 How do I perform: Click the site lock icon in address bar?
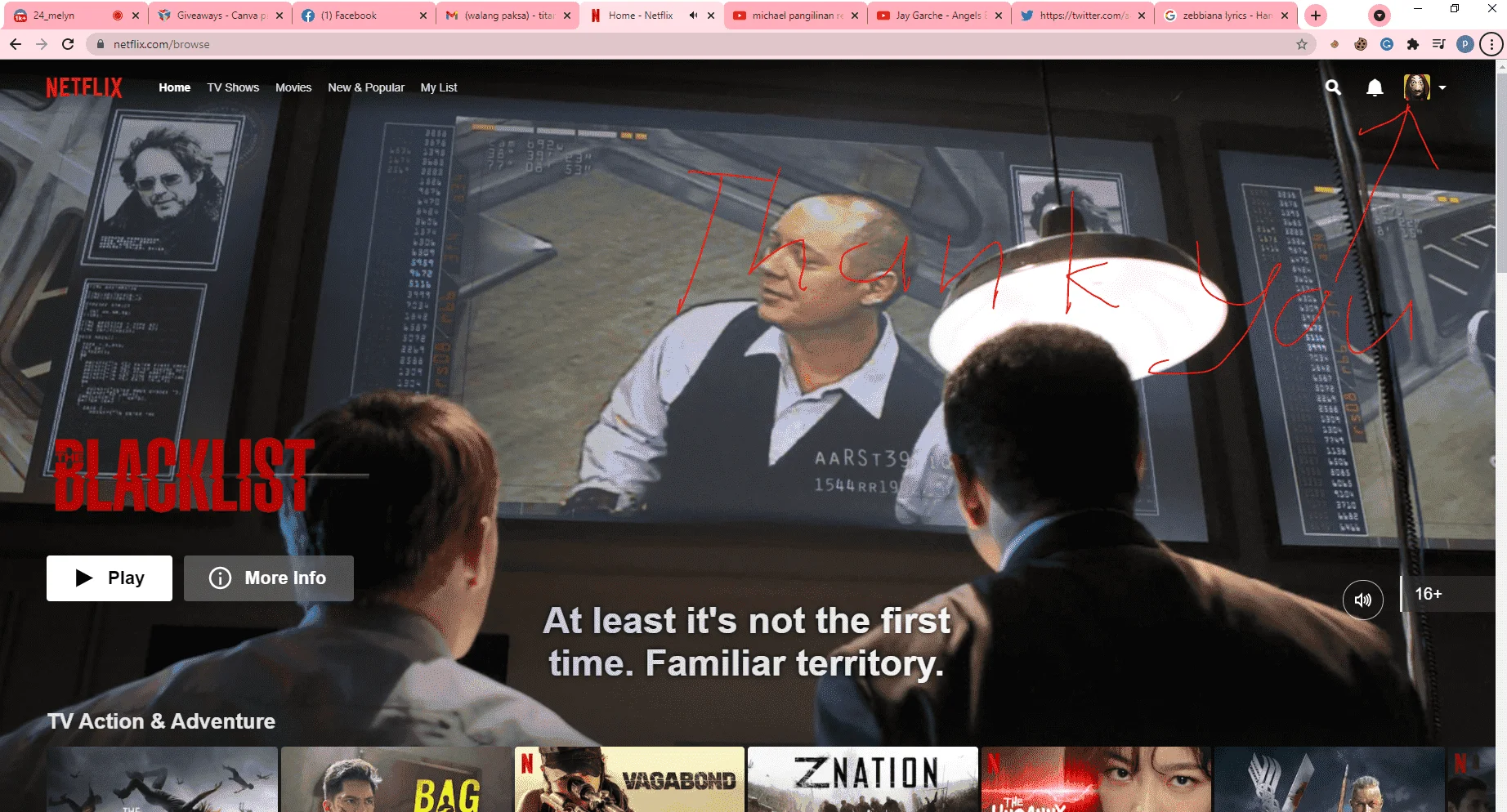coord(101,44)
